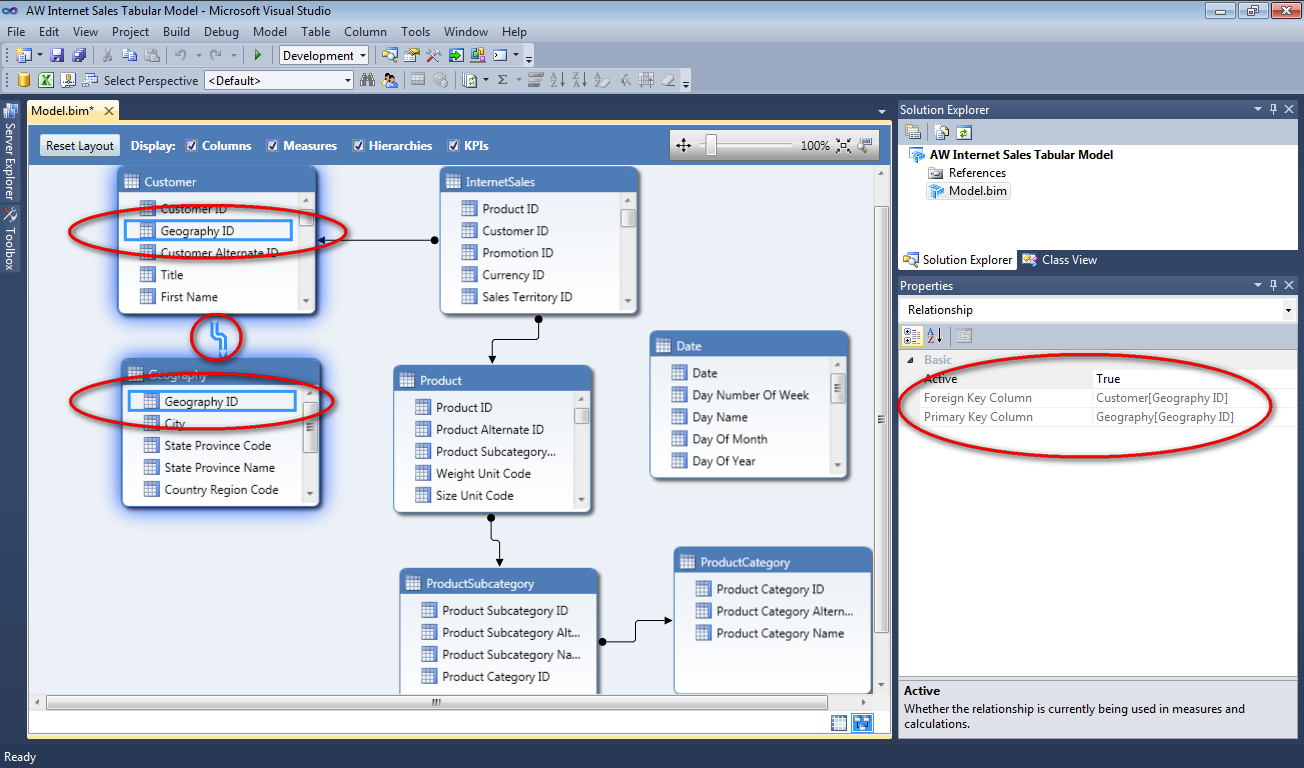Image resolution: width=1304 pixels, height=768 pixels.
Task: Click the diagram vertical scrollbar
Action: click(x=881, y=420)
